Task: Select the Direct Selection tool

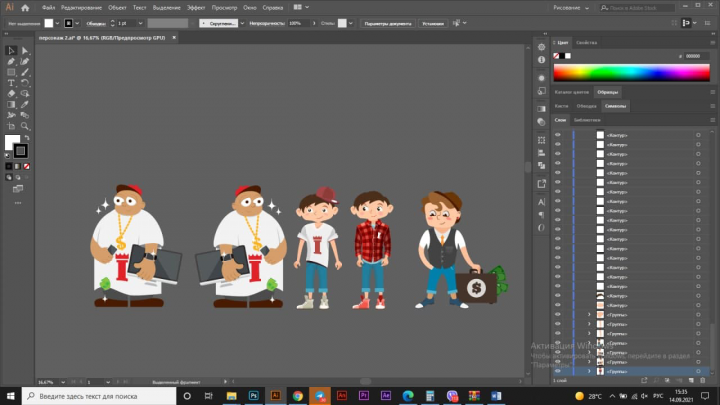Action: tap(25, 51)
